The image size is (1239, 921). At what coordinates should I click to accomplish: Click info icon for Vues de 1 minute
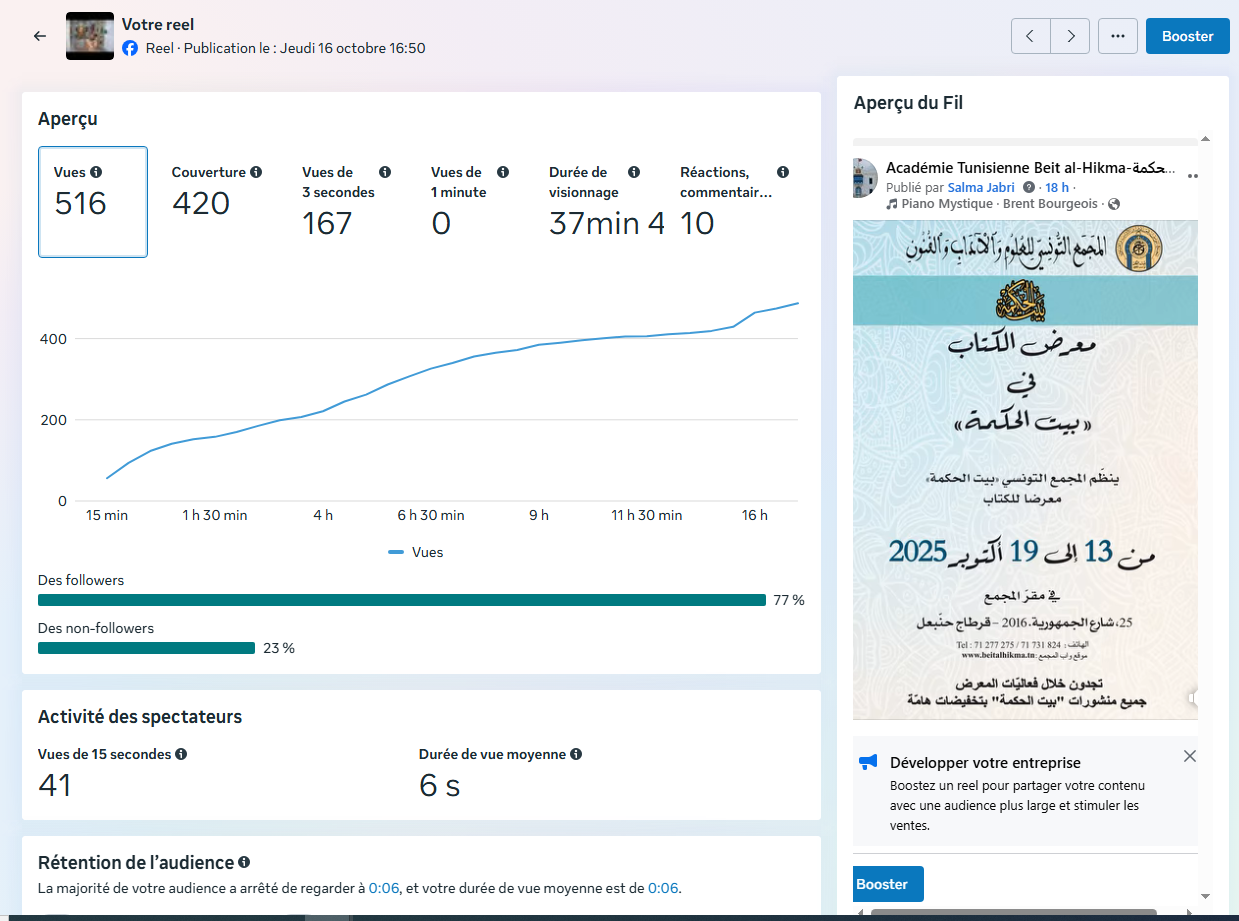[503, 172]
